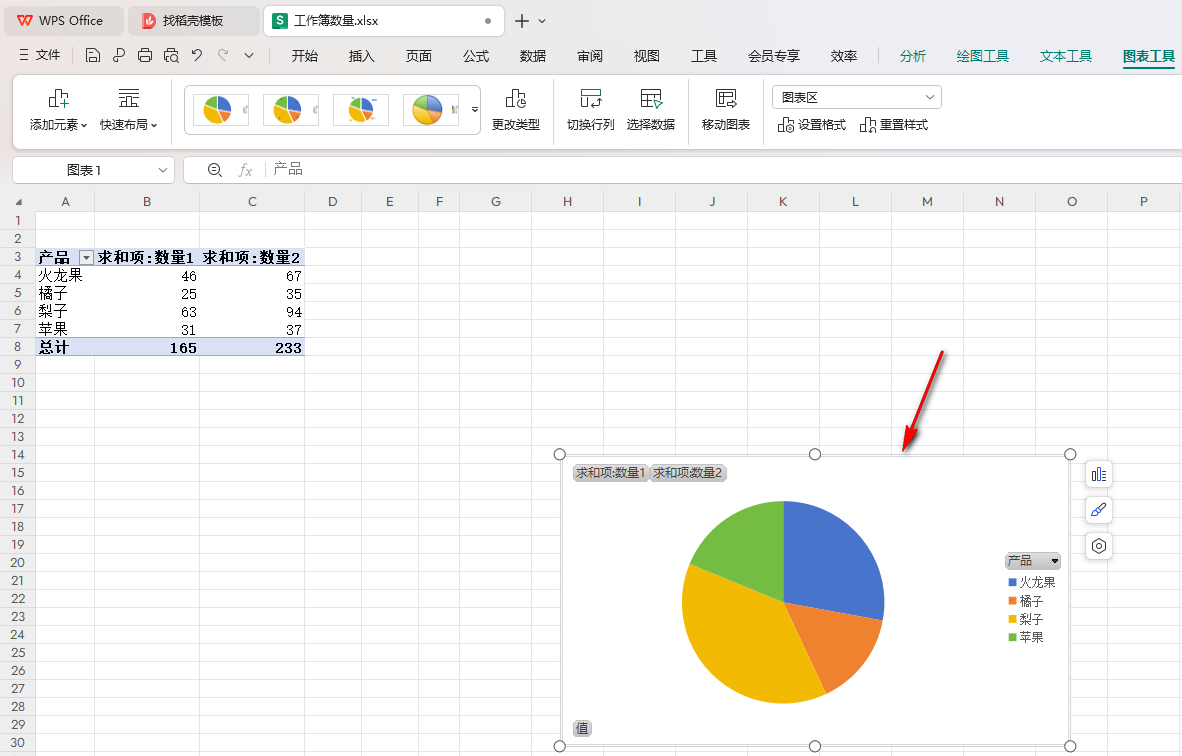Click Format Selection (设置格式) button

click(x=812, y=125)
